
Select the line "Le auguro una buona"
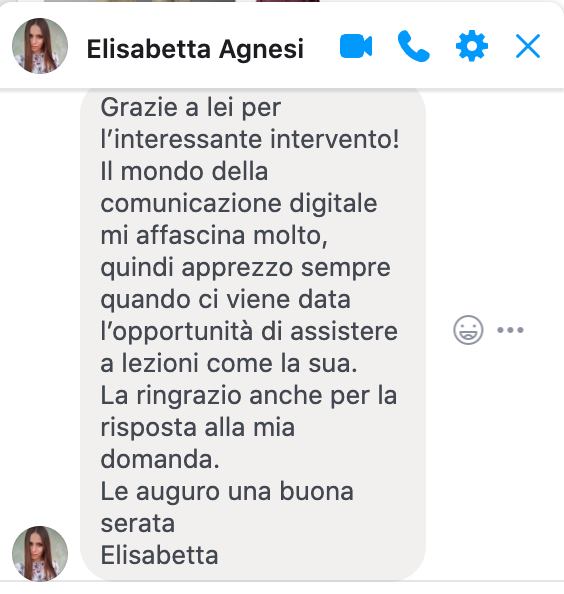pos(227,492)
